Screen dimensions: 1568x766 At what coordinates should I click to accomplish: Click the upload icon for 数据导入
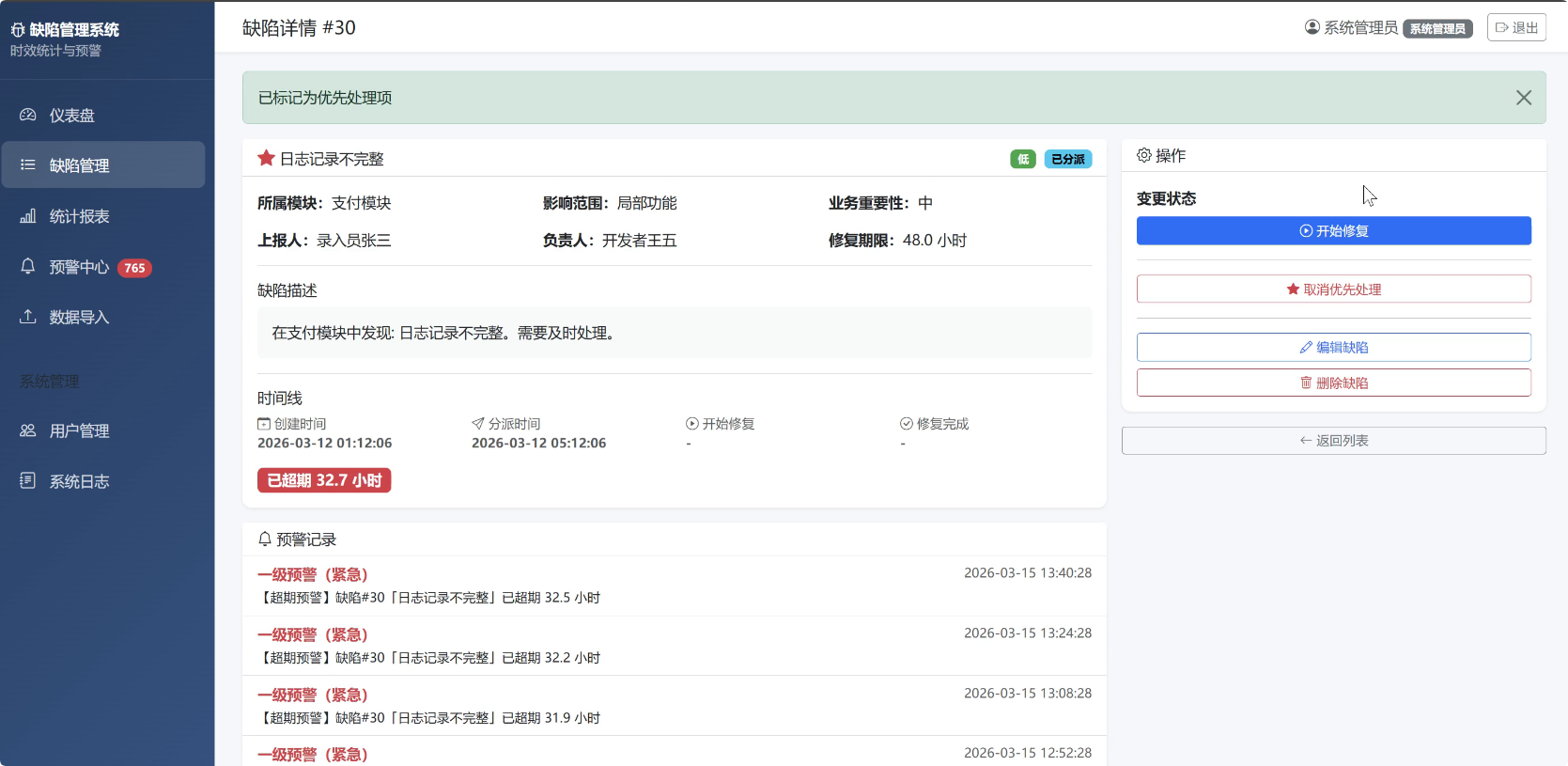[x=28, y=317]
